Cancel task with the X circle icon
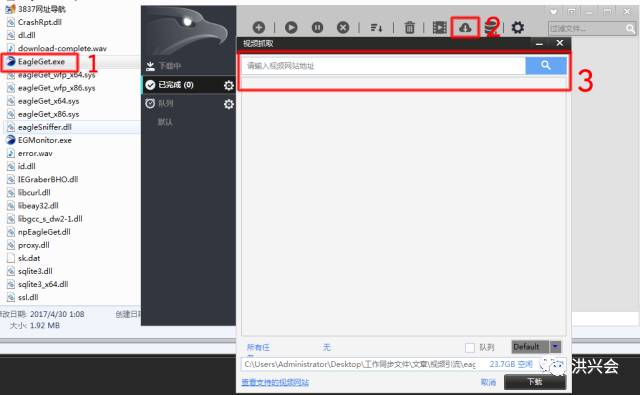640x395 pixels. (343, 27)
